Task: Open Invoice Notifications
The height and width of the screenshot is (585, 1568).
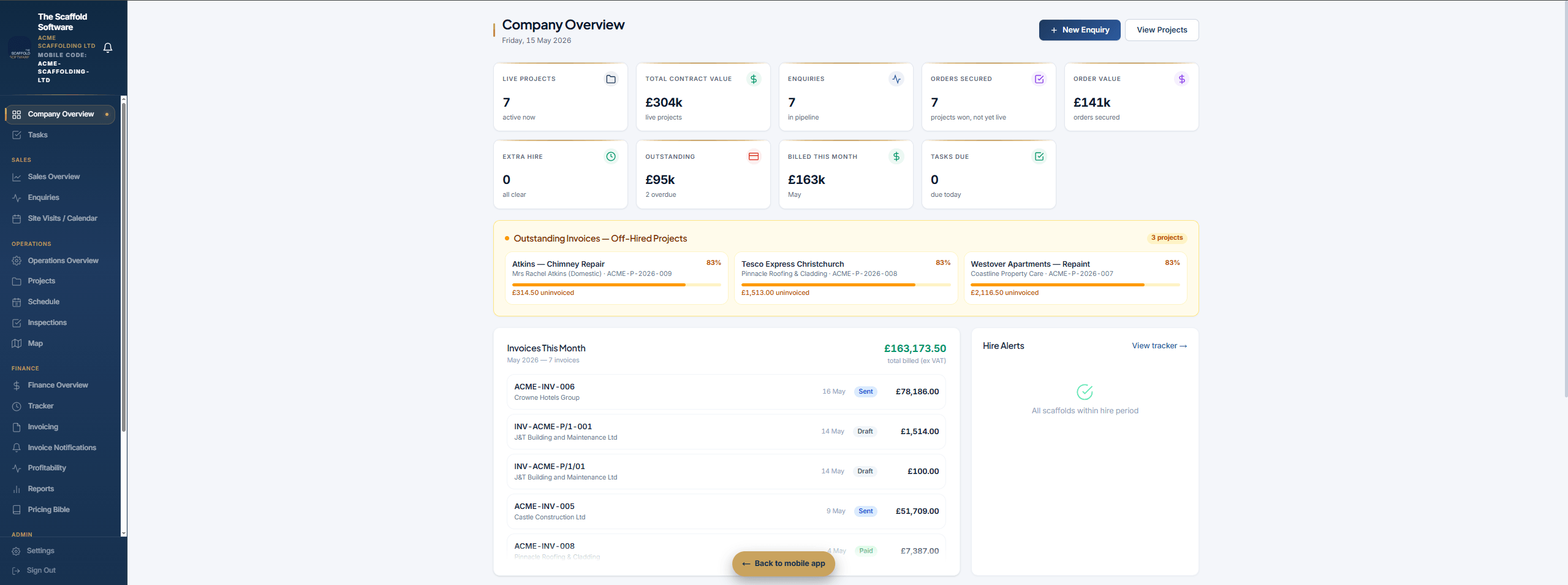Action: tap(60, 448)
